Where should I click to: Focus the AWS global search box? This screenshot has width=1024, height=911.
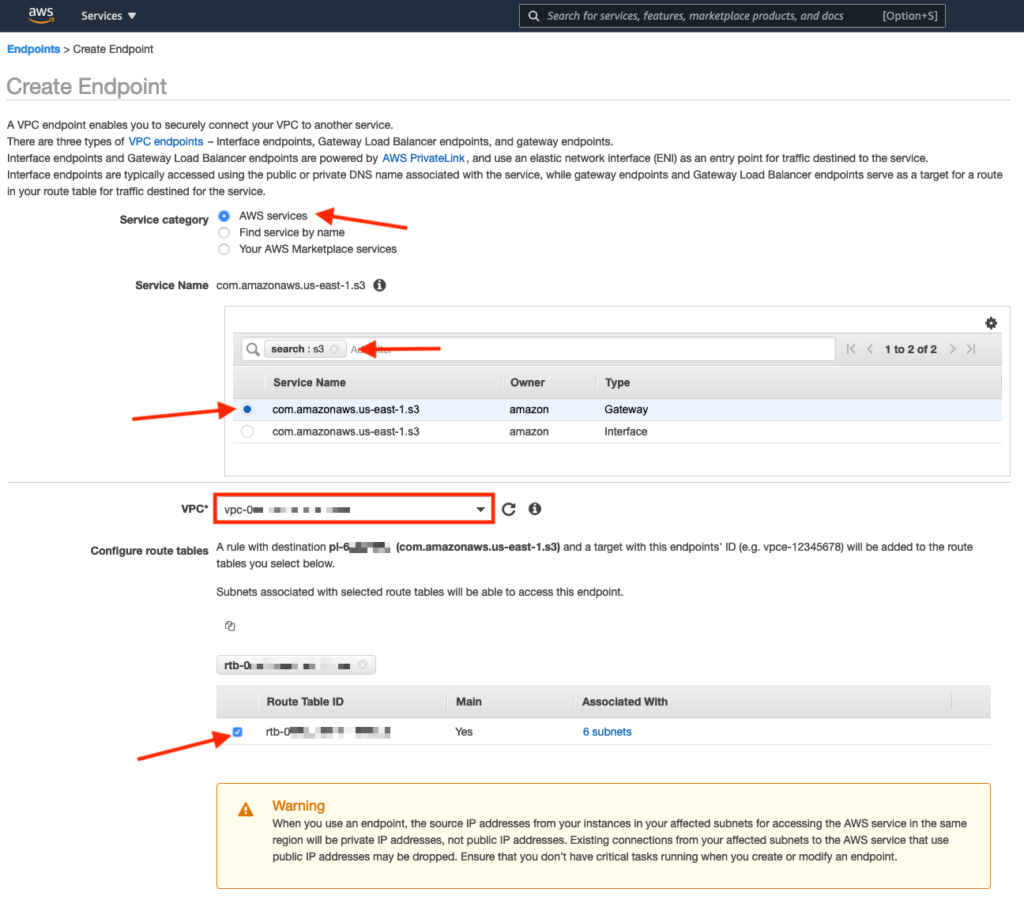pyautogui.click(x=731, y=16)
